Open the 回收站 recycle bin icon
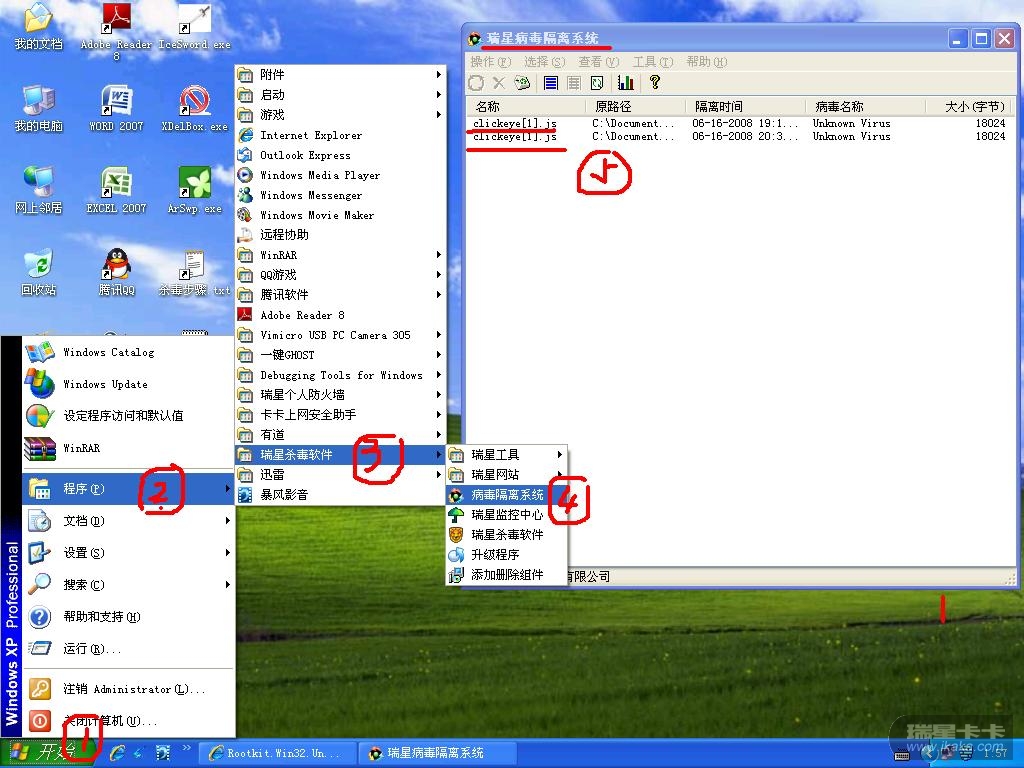 pyautogui.click(x=39, y=272)
